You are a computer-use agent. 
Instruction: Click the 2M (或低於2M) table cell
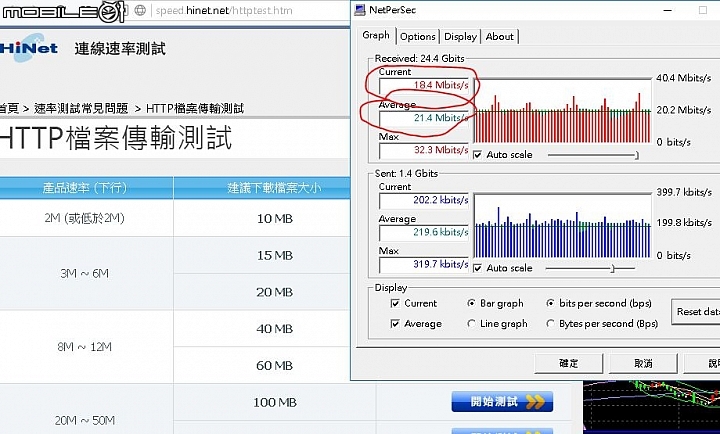(x=84, y=218)
